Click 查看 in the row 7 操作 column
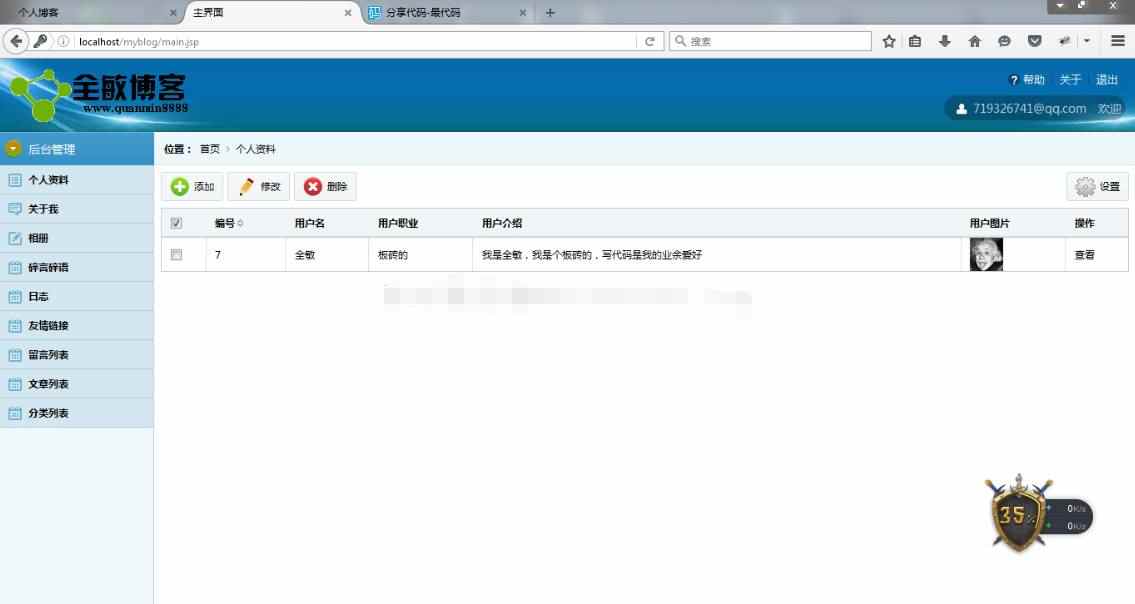This screenshot has width=1135, height=604. click(x=1084, y=255)
